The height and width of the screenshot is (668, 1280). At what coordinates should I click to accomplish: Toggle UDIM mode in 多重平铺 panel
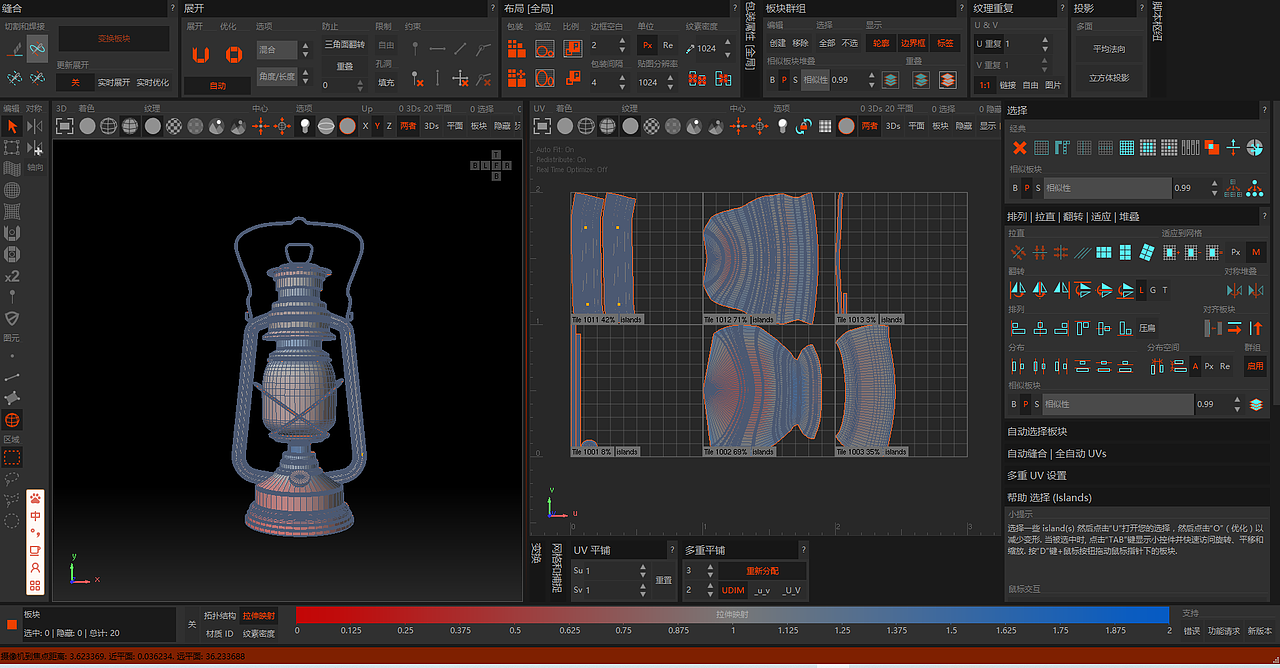(733, 590)
